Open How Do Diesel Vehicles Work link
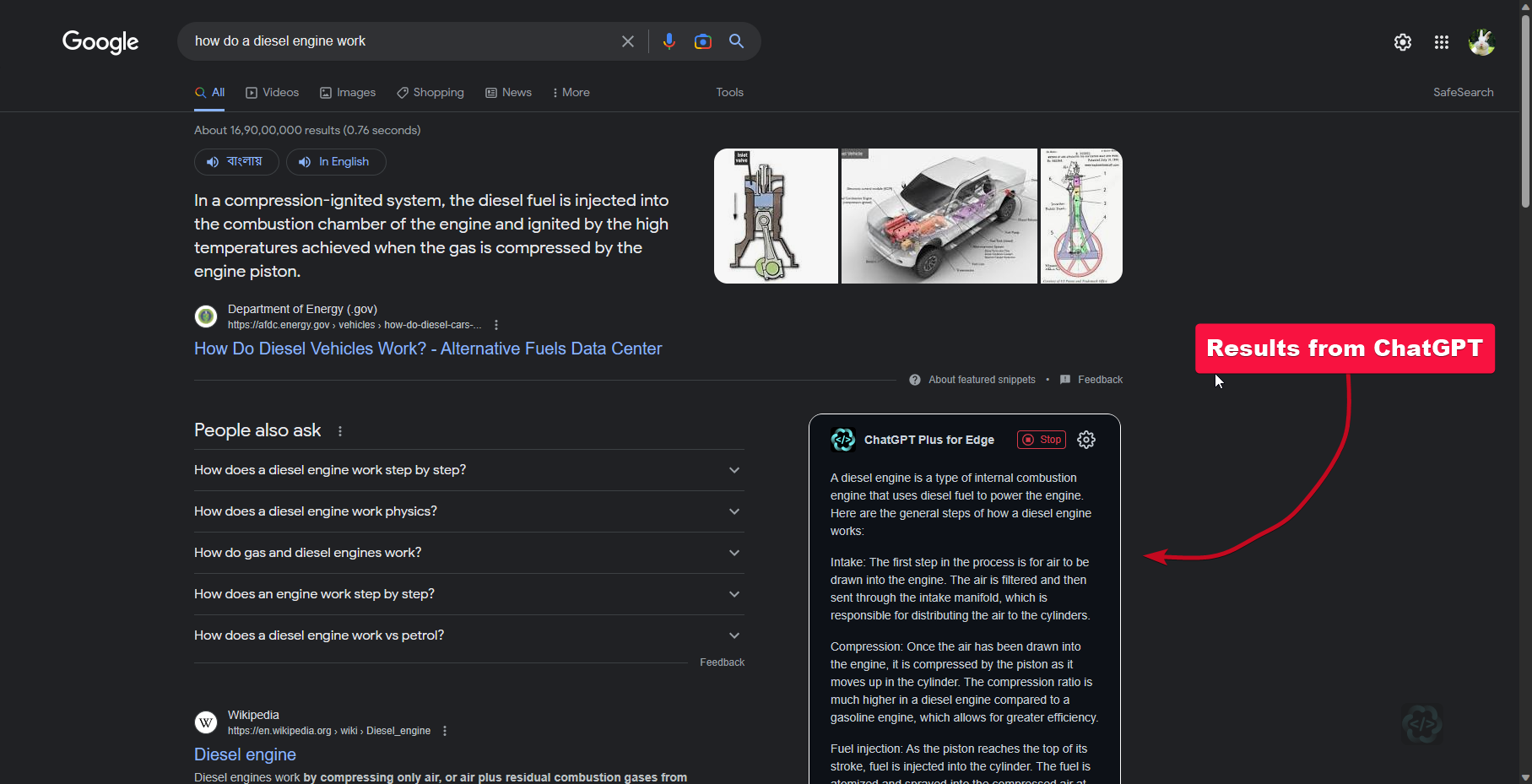Image resolution: width=1532 pixels, height=784 pixels. tap(428, 349)
